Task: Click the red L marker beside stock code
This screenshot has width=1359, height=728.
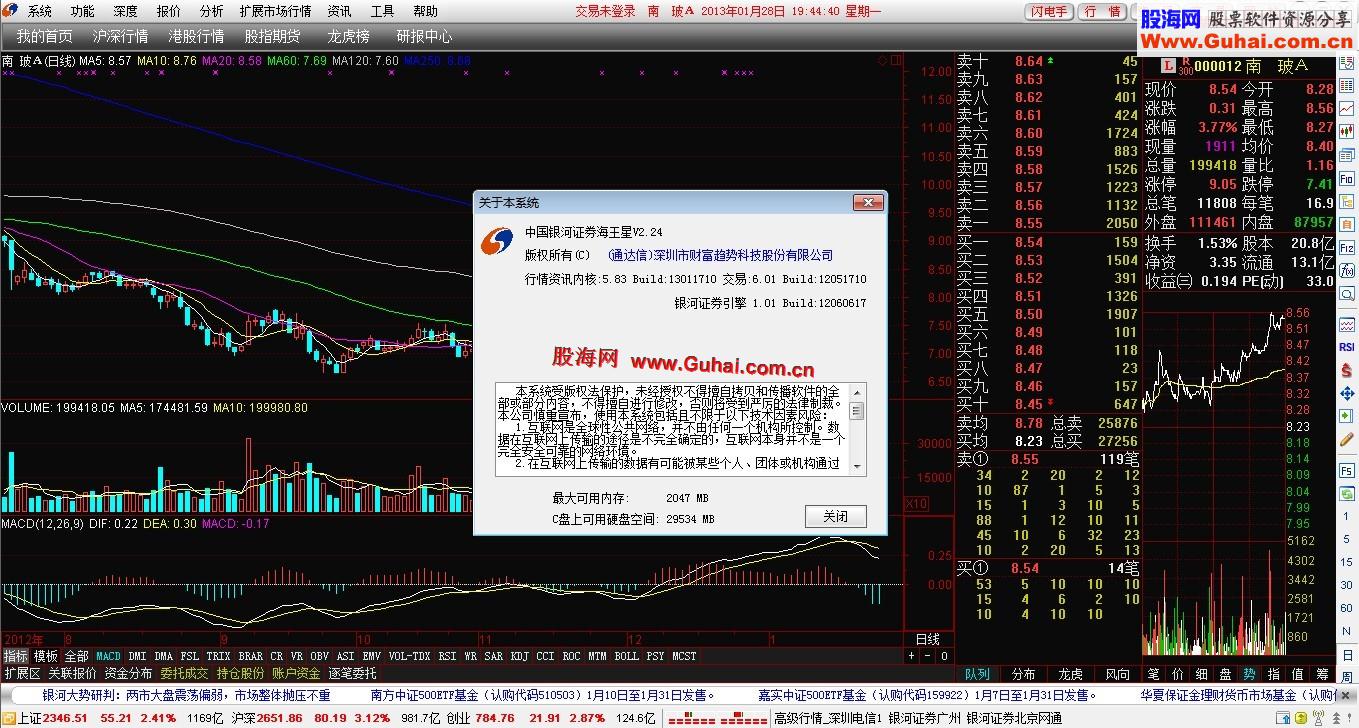Action: click(x=1166, y=66)
